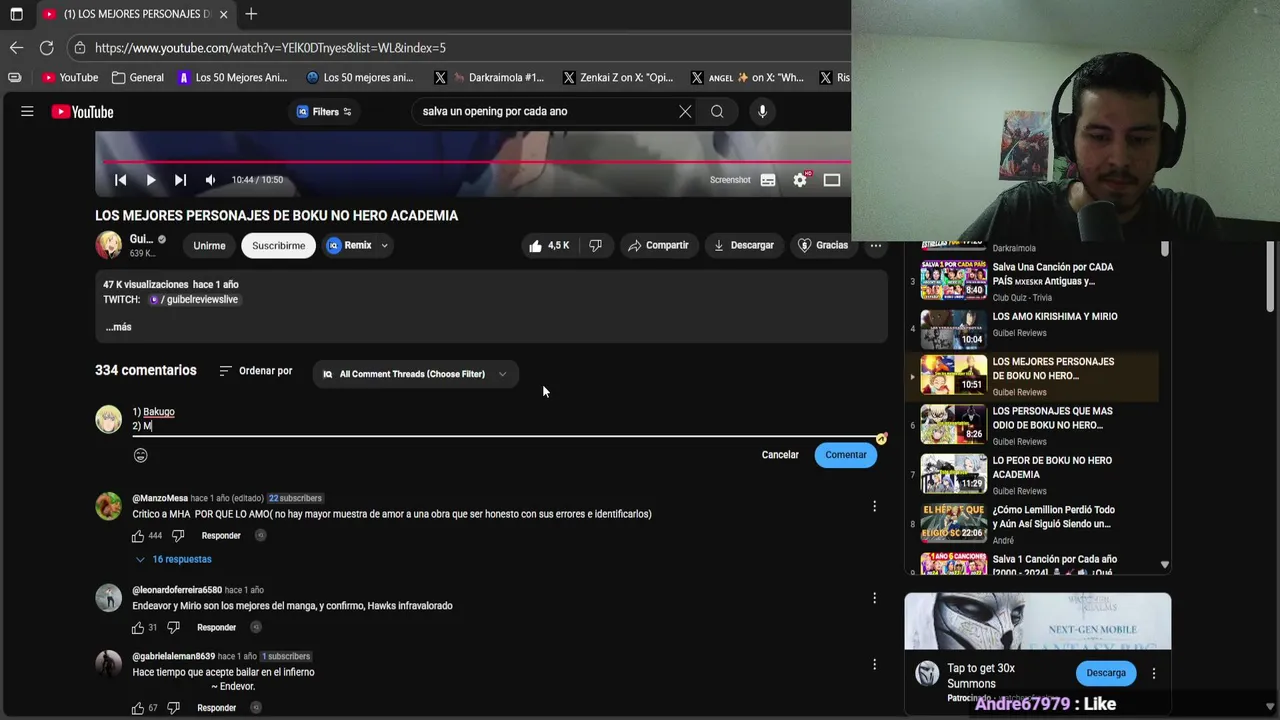
Task: Open the Darkraimola #1 bookmark
Action: pyautogui.click(x=490, y=77)
